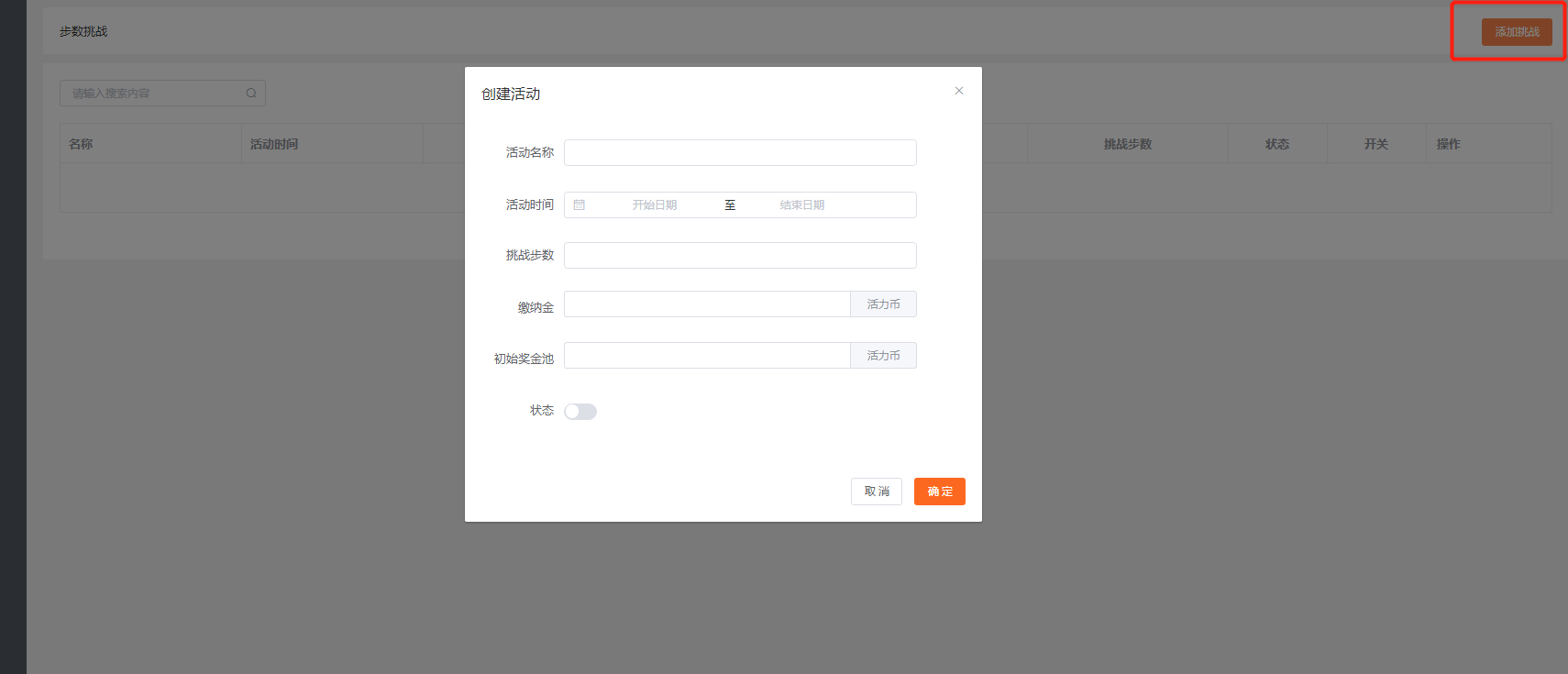Click the calendar icon in 活动时间 field

coord(580,204)
